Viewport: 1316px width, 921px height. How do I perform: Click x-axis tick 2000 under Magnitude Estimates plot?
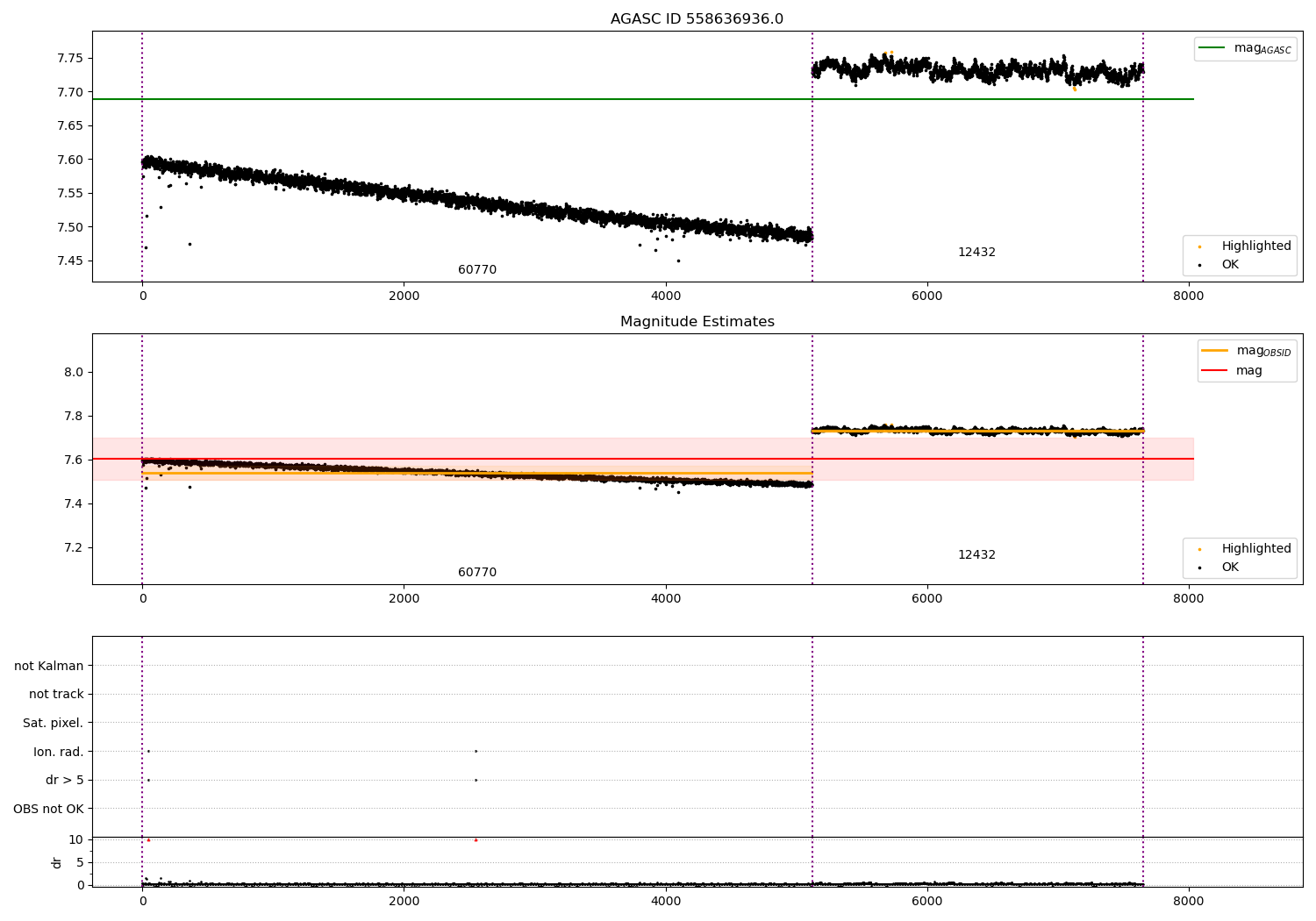404,599
